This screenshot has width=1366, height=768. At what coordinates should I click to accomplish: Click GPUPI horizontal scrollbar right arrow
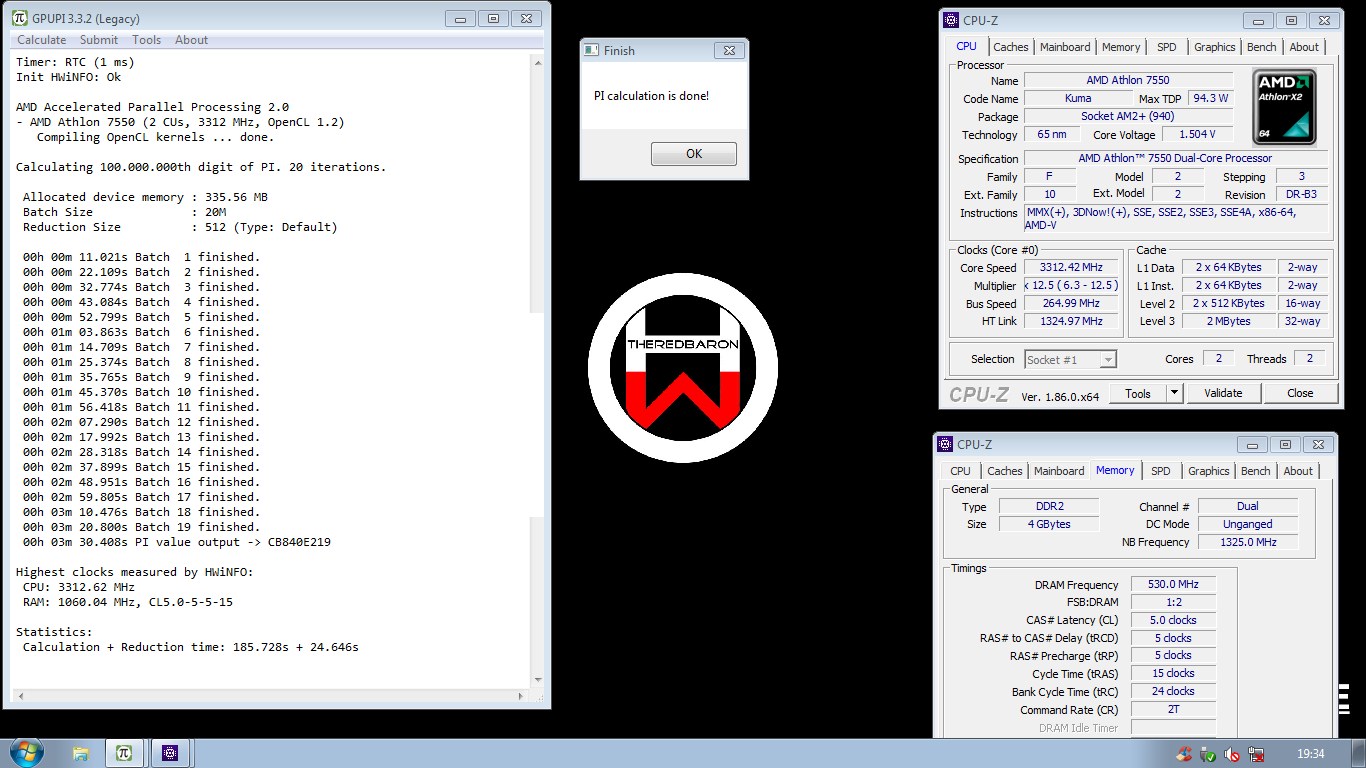pyautogui.click(x=519, y=697)
